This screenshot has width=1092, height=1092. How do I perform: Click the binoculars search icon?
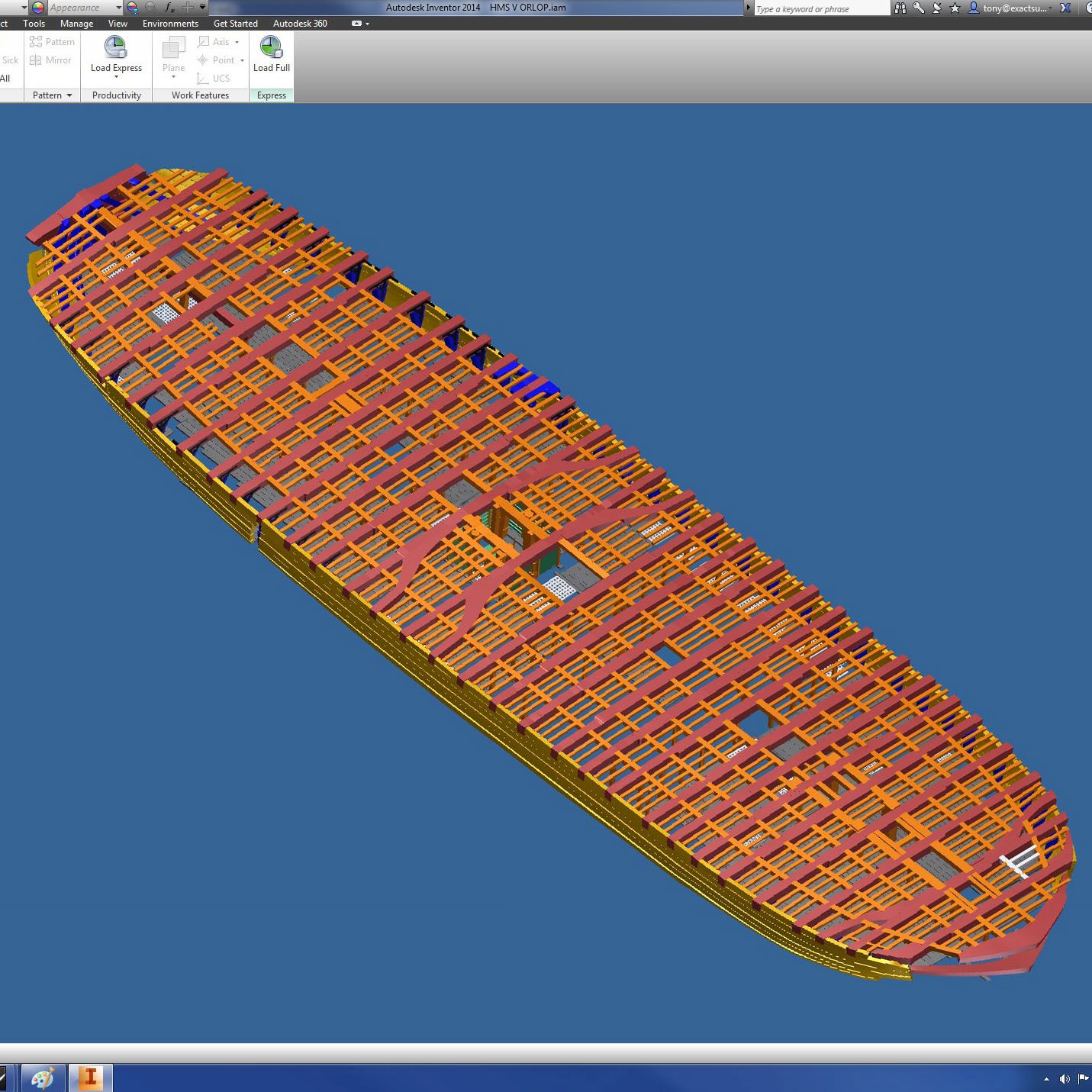[x=900, y=8]
